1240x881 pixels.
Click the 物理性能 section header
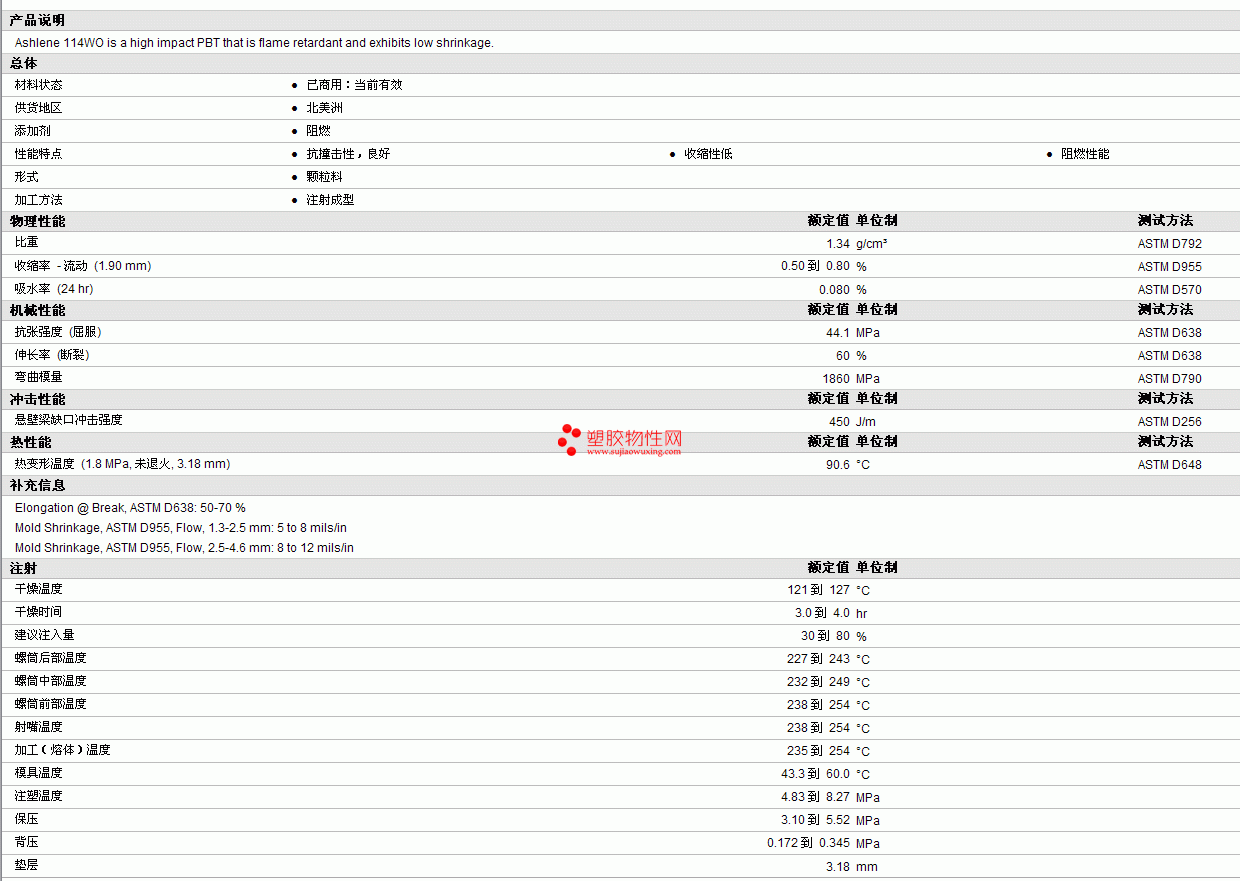tap(37, 221)
